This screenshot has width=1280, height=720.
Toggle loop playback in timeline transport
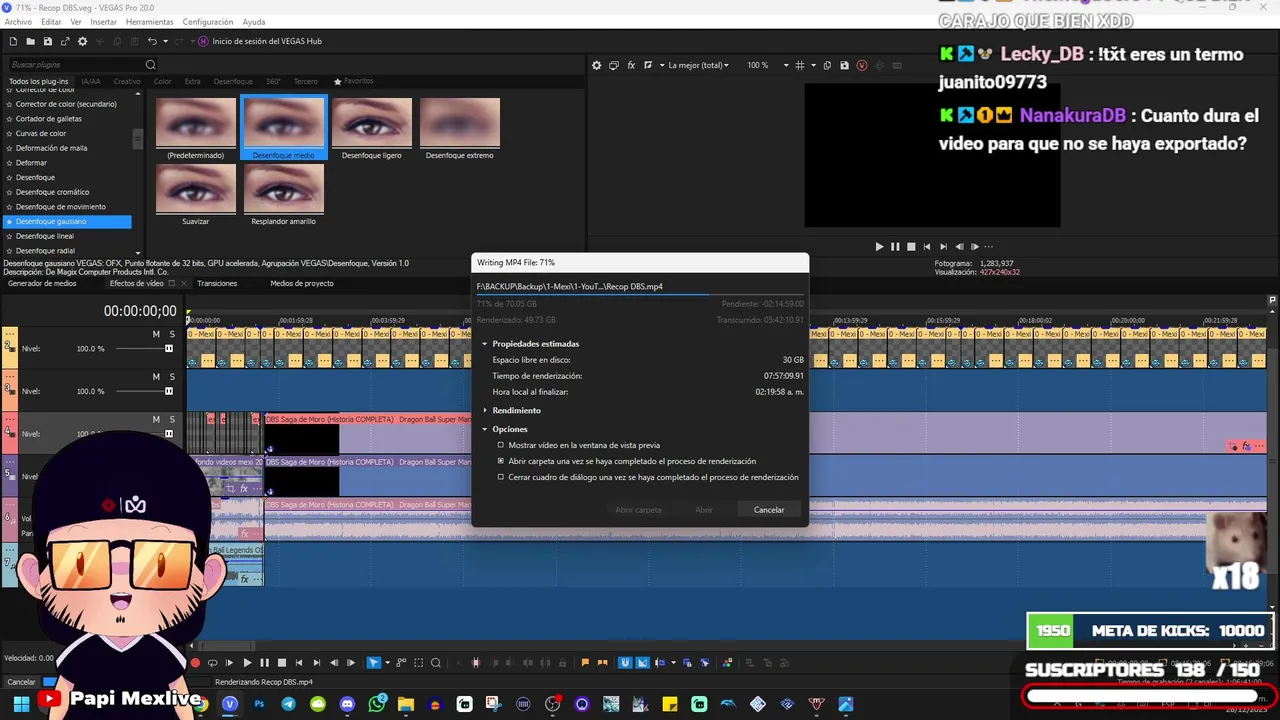(x=212, y=662)
